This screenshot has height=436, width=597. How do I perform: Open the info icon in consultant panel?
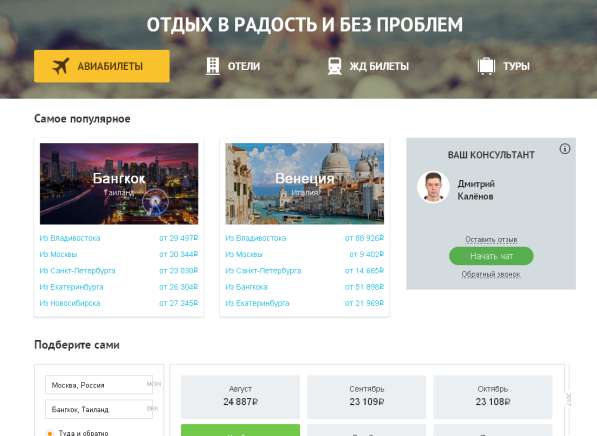pyautogui.click(x=565, y=149)
